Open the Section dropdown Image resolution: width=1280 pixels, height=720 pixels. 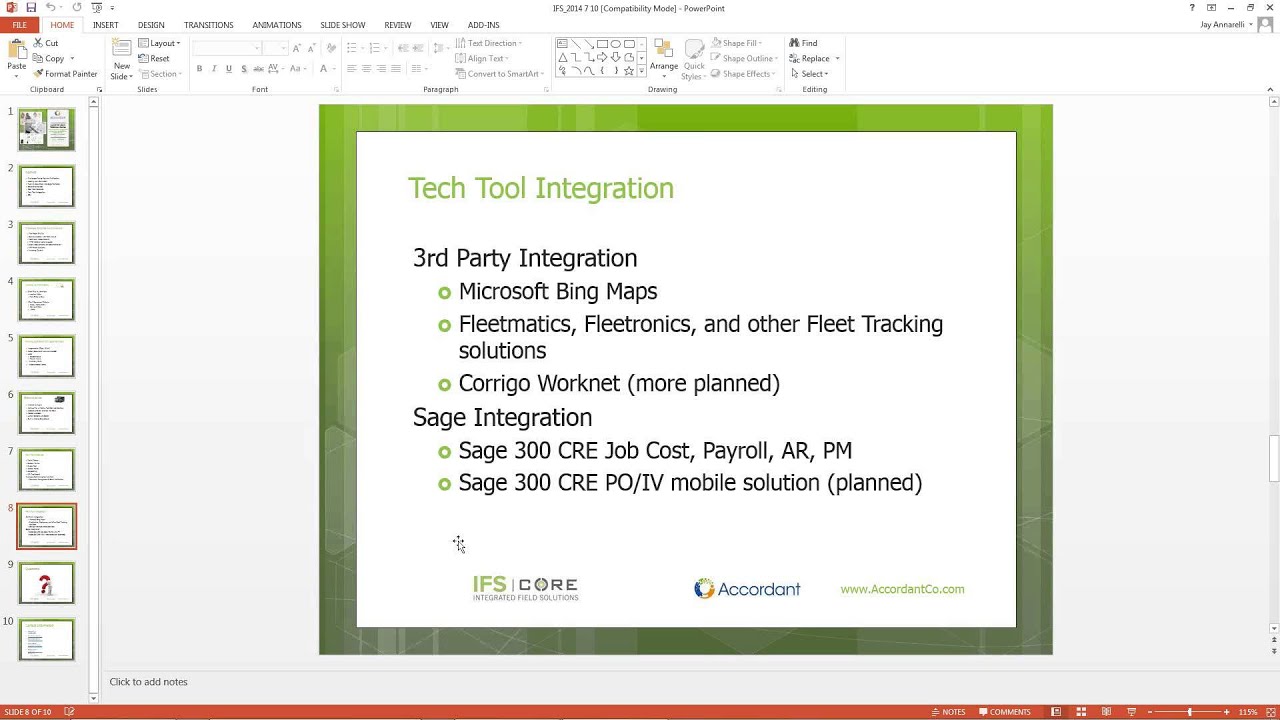point(160,74)
